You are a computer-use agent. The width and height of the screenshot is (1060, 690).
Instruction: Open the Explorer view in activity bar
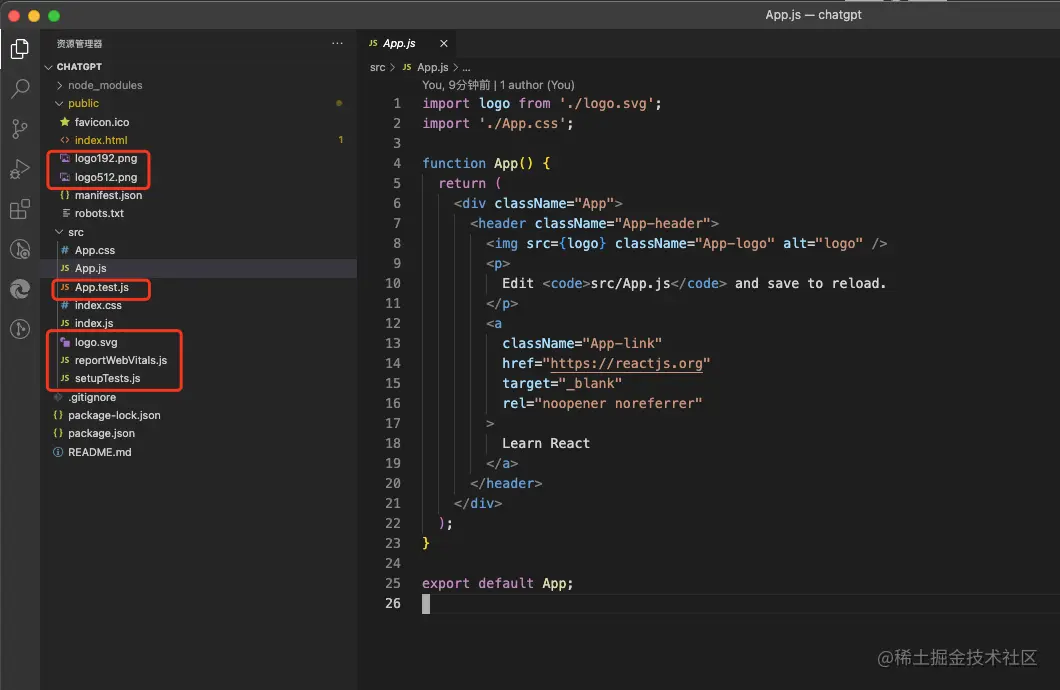20,49
